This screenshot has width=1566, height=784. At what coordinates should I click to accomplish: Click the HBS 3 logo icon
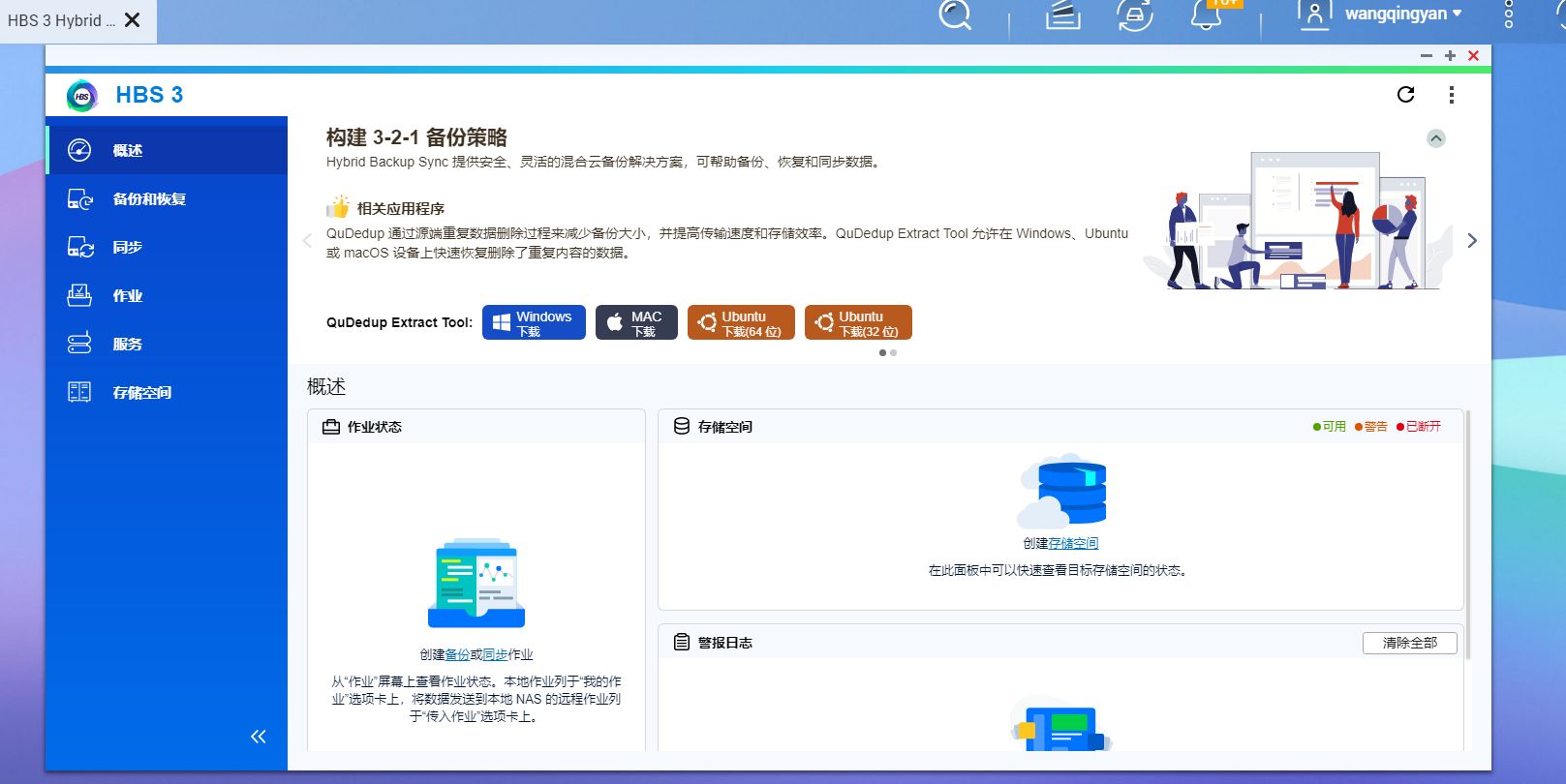[x=82, y=95]
